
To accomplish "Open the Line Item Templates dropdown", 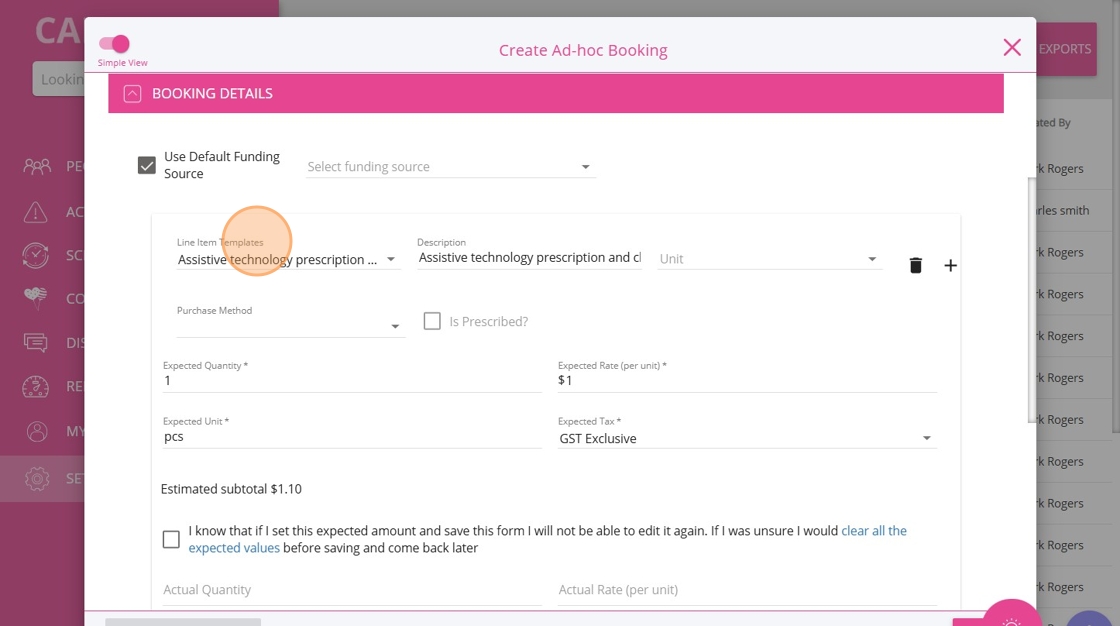I will (288, 260).
